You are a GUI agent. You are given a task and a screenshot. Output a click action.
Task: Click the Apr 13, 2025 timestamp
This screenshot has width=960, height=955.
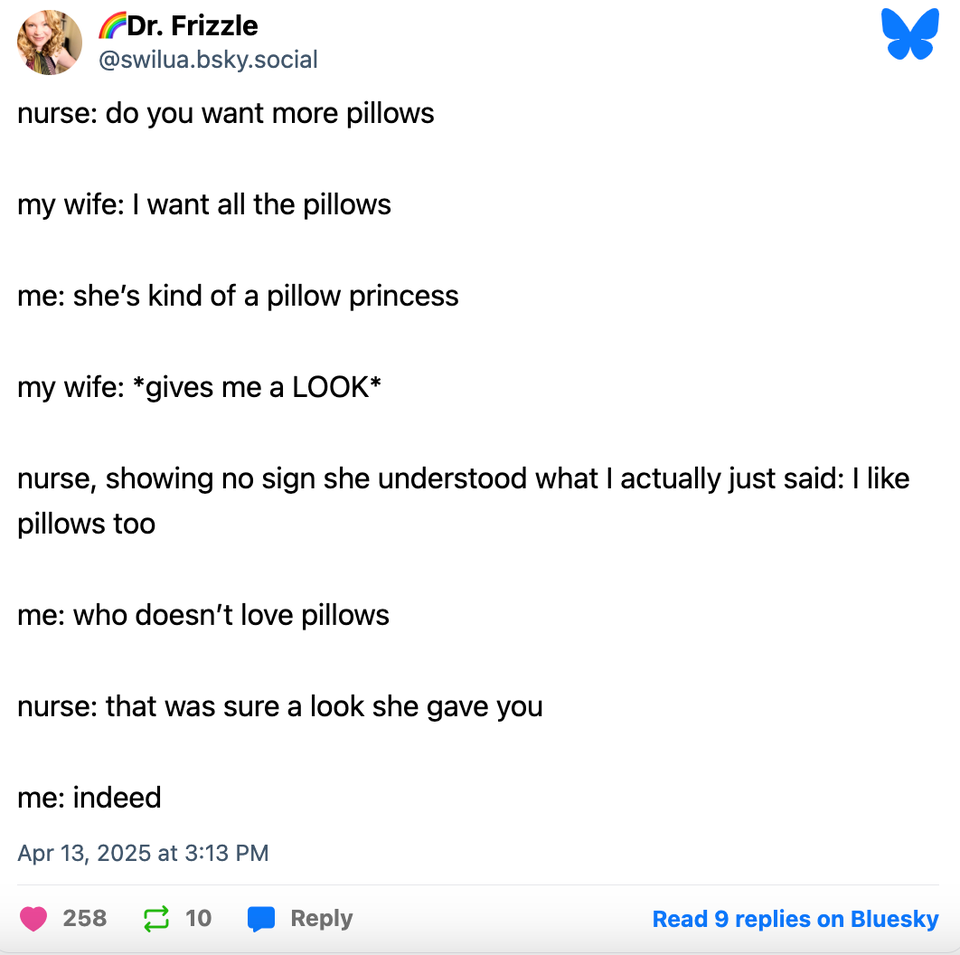tap(143, 853)
